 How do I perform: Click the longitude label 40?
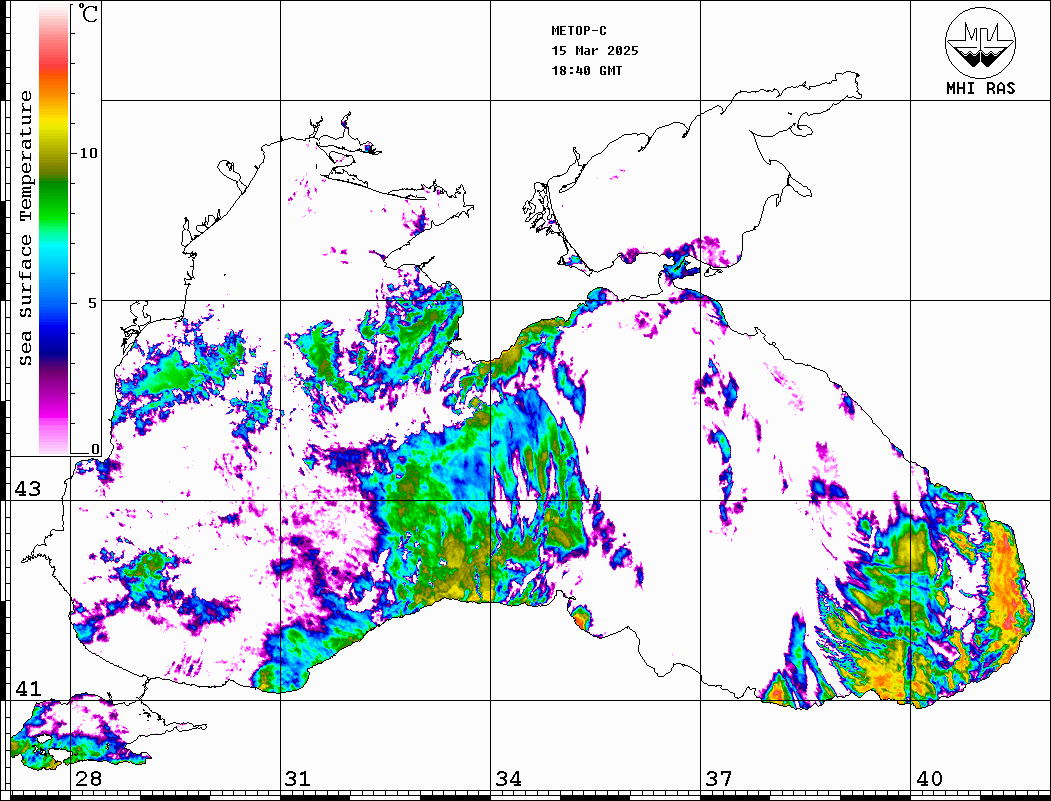click(x=929, y=778)
